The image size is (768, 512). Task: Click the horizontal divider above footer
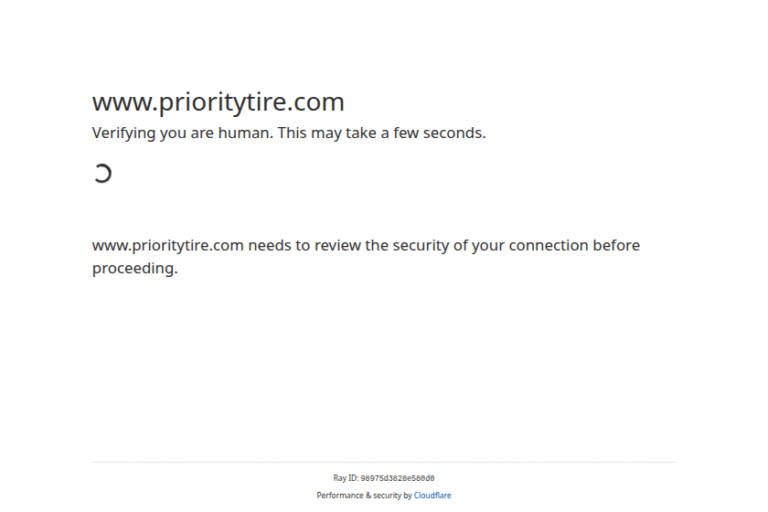tap(384, 462)
